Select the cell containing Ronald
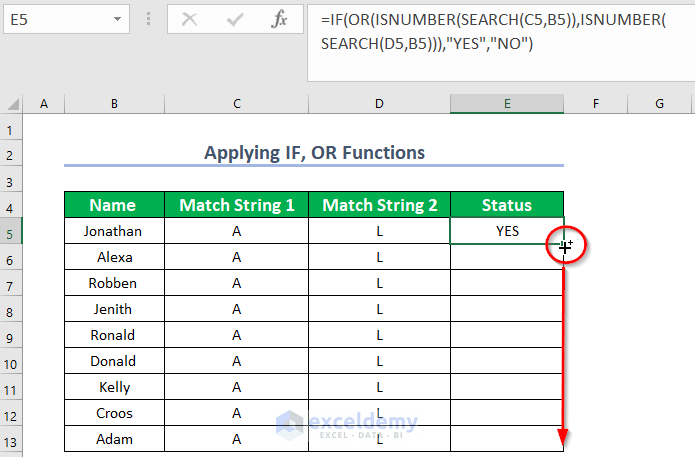The height and width of the screenshot is (457, 695). coord(113,335)
